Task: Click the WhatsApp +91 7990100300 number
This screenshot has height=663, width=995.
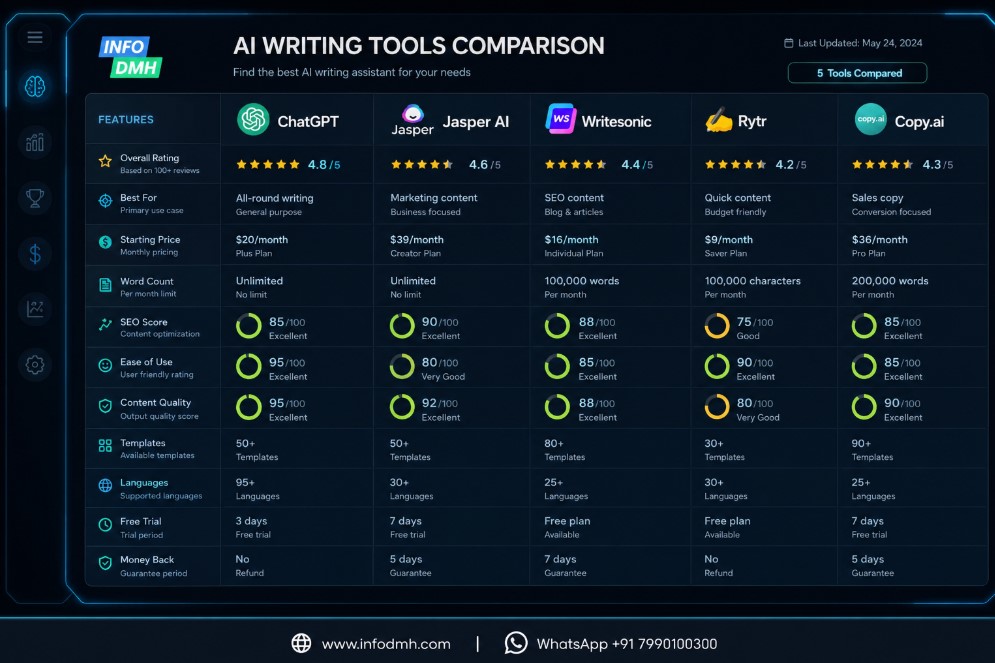Action: pyautogui.click(x=627, y=644)
